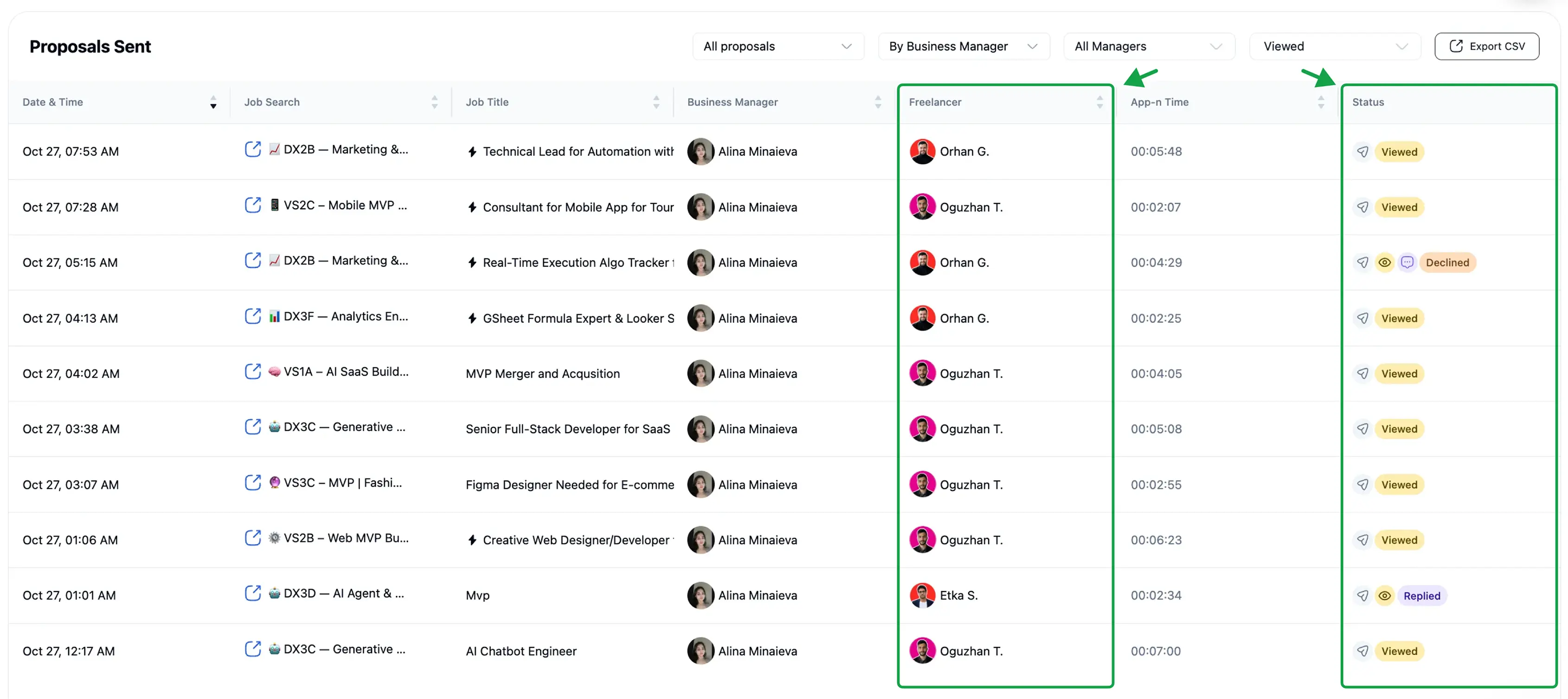Click the chat bubble icon beside Declined status
The image size is (1568, 699).
1407,262
